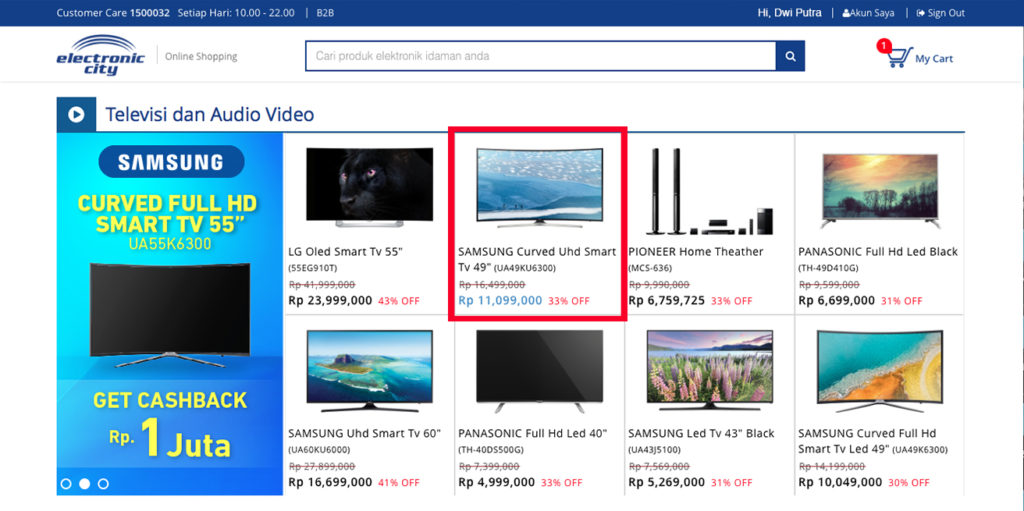Click PANASONIC Full Hd Led 40" title
The image size is (1024, 511).
click(x=533, y=433)
